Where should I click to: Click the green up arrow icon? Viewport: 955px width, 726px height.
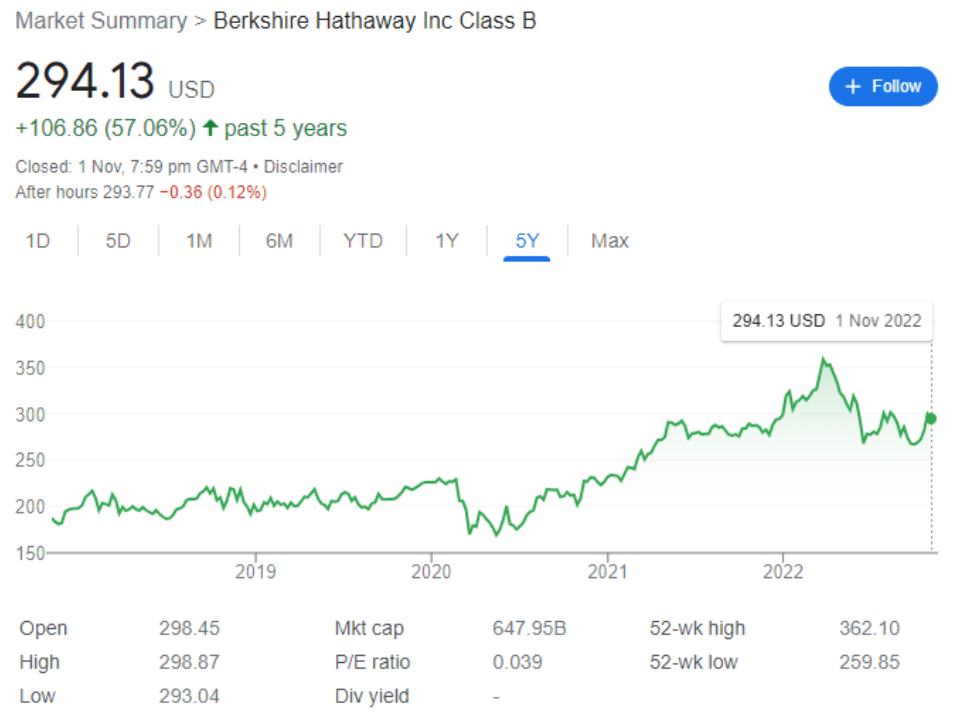coord(210,128)
